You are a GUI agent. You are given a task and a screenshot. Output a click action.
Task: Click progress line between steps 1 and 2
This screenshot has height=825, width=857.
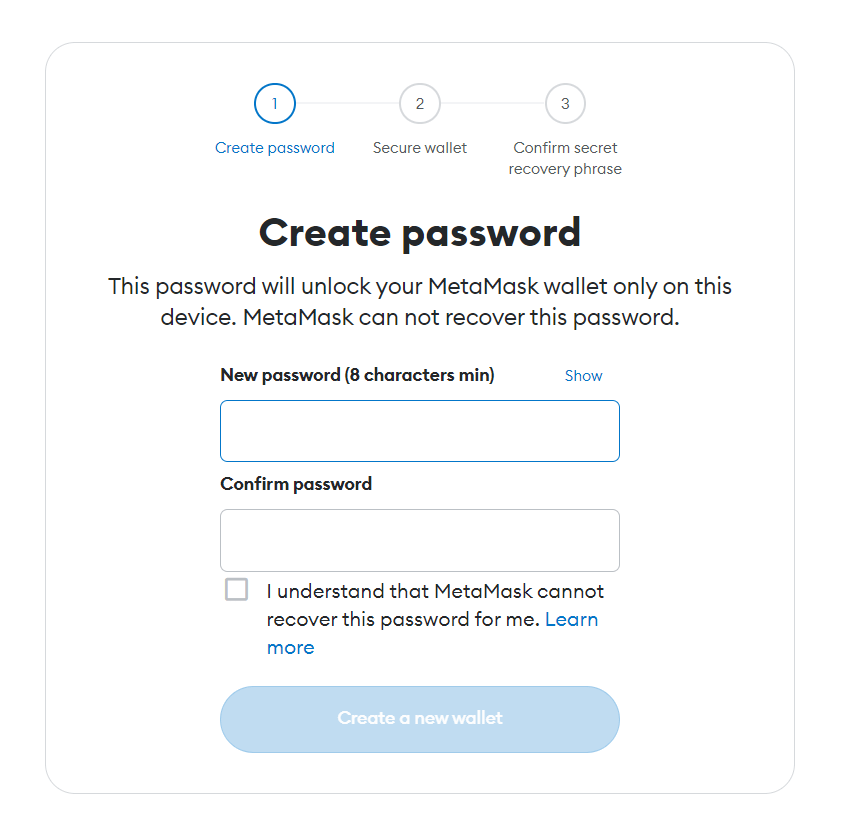(x=347, y=103)
